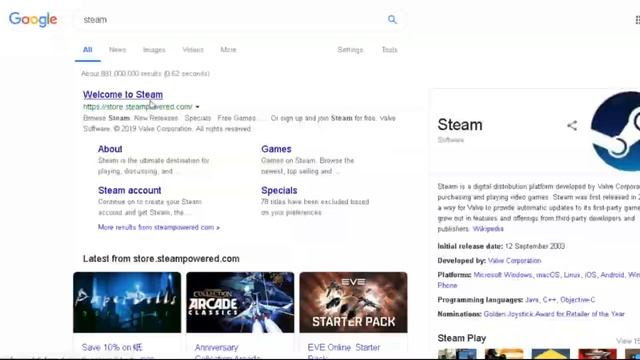Image resolution: width=640 pixels, height=360 pixels.
Task: Click the C++ programming language link
Action: pyautogui.click(x=549, y=300)
